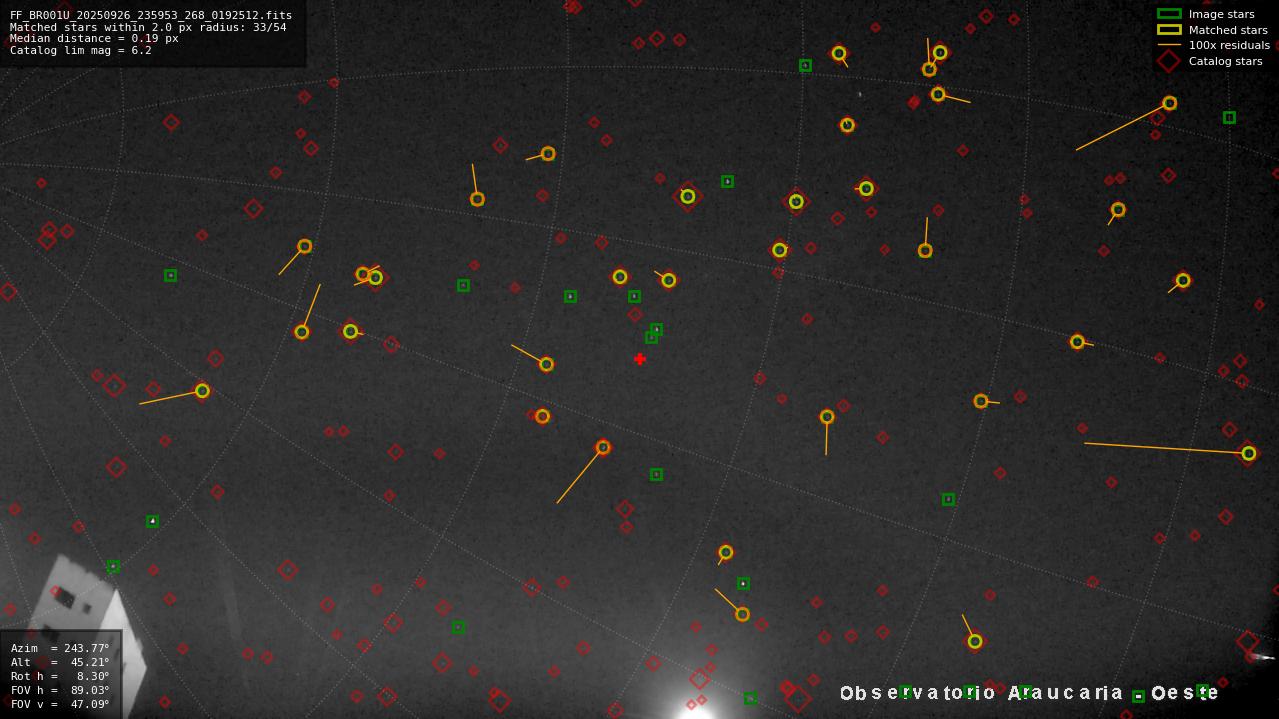Click the 'FOV h = 89.03°' readout
1279x719 pixels.
tap(60, 690)
